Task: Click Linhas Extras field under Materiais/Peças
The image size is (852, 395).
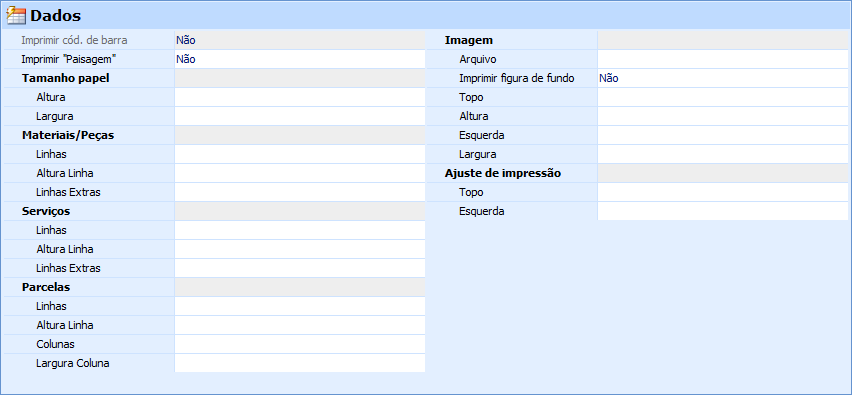Action: point(299,192)
